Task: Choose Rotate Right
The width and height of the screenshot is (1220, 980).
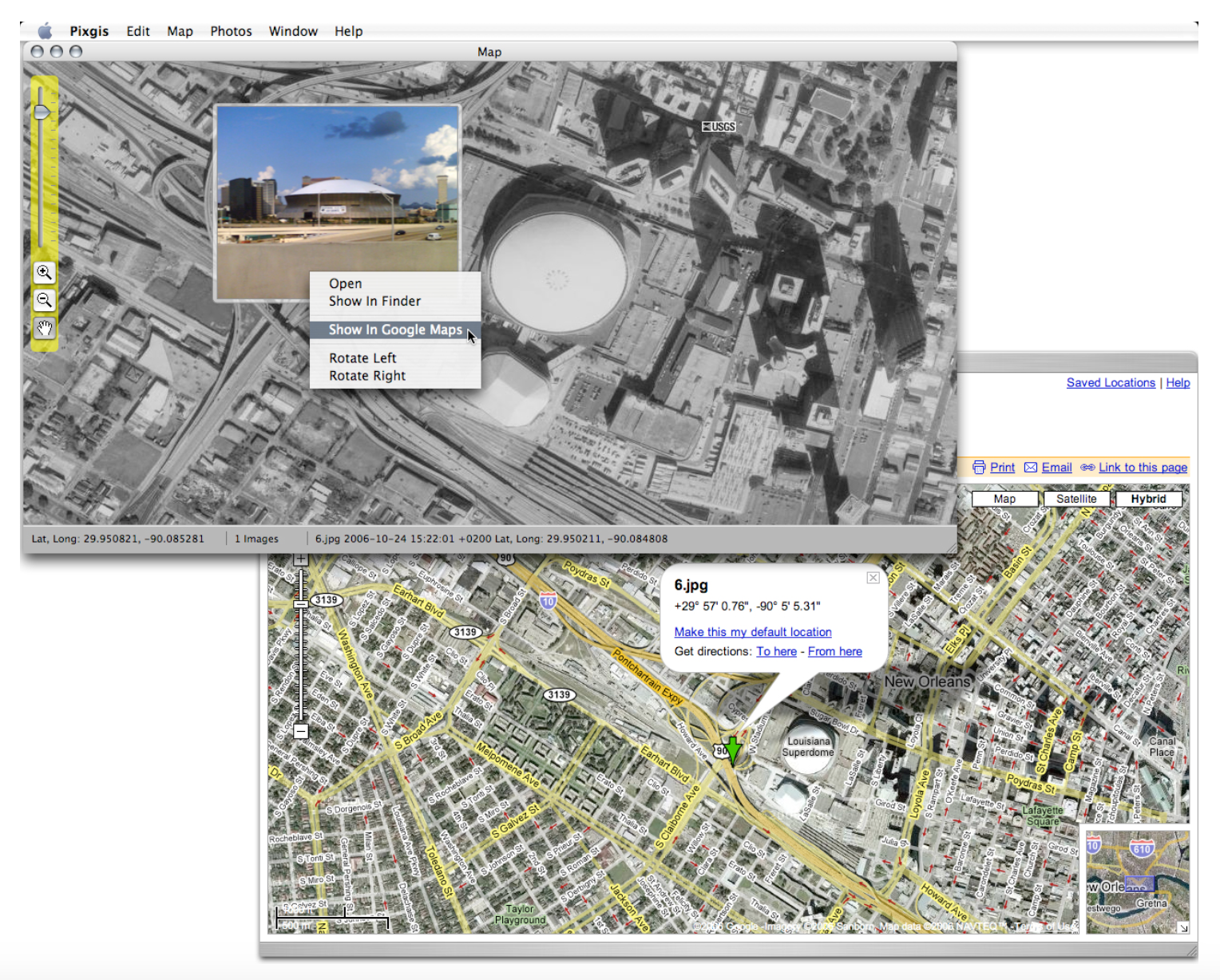Action: pyautogui.click(x=395, y=376)
